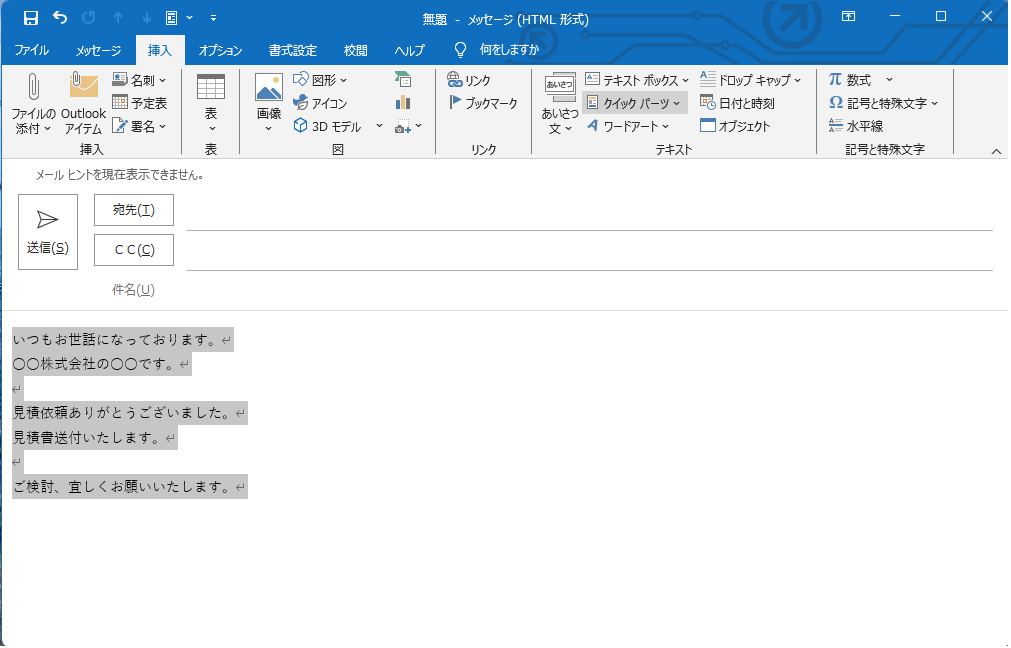Screen dimensions: 1011x648
Task: Add a ブックマーク bookmark
Action: click(482, 103)
